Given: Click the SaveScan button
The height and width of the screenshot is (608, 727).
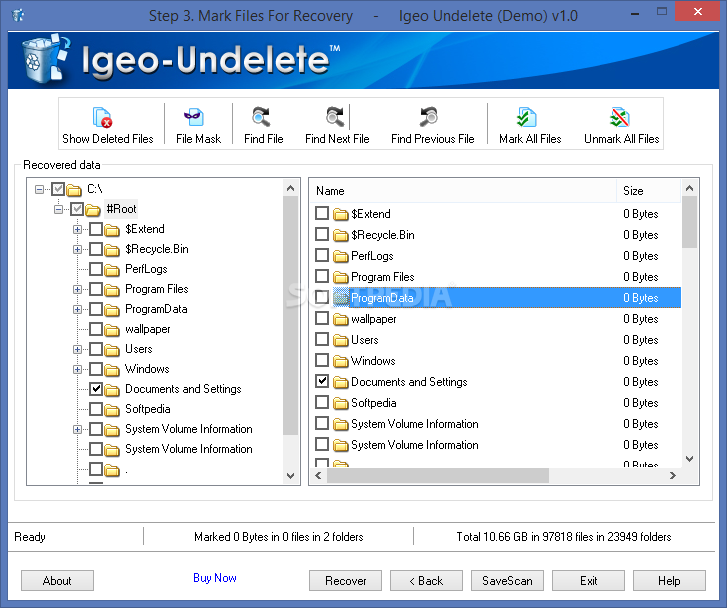Looking at the screenshot, I should pyautogui.click(x=507, y=581).
